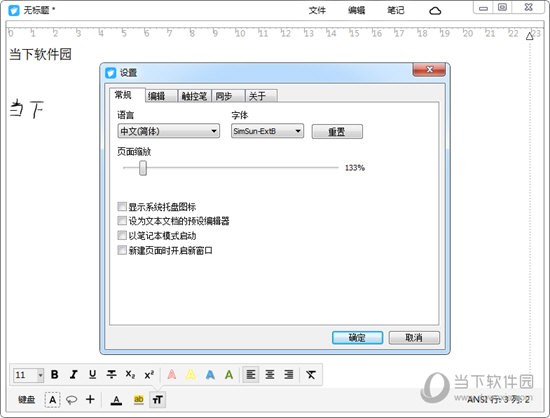
Task: Click the 重置 reset button
Action: click(x=337, y=132)
